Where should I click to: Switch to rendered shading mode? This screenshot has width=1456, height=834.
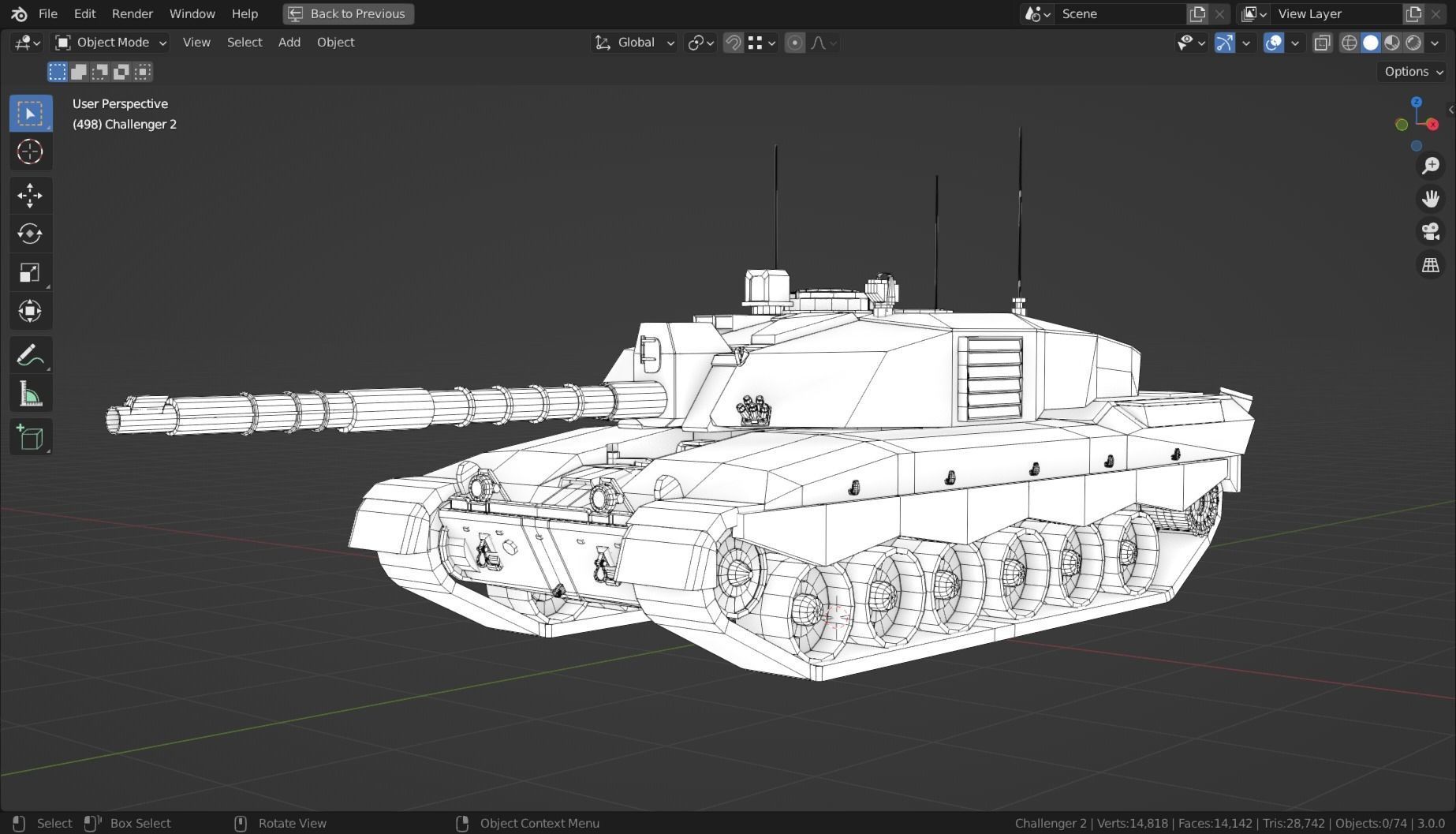1413,43
